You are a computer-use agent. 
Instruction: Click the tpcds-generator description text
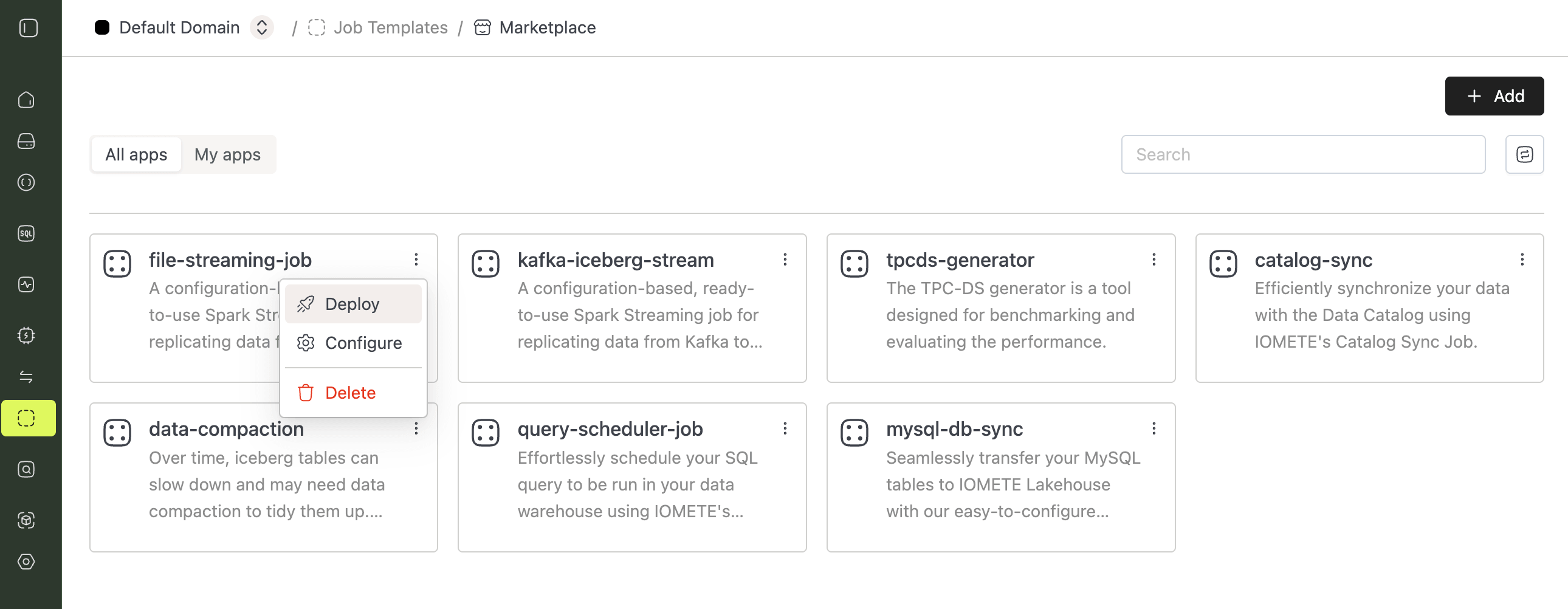[1011, 315]
